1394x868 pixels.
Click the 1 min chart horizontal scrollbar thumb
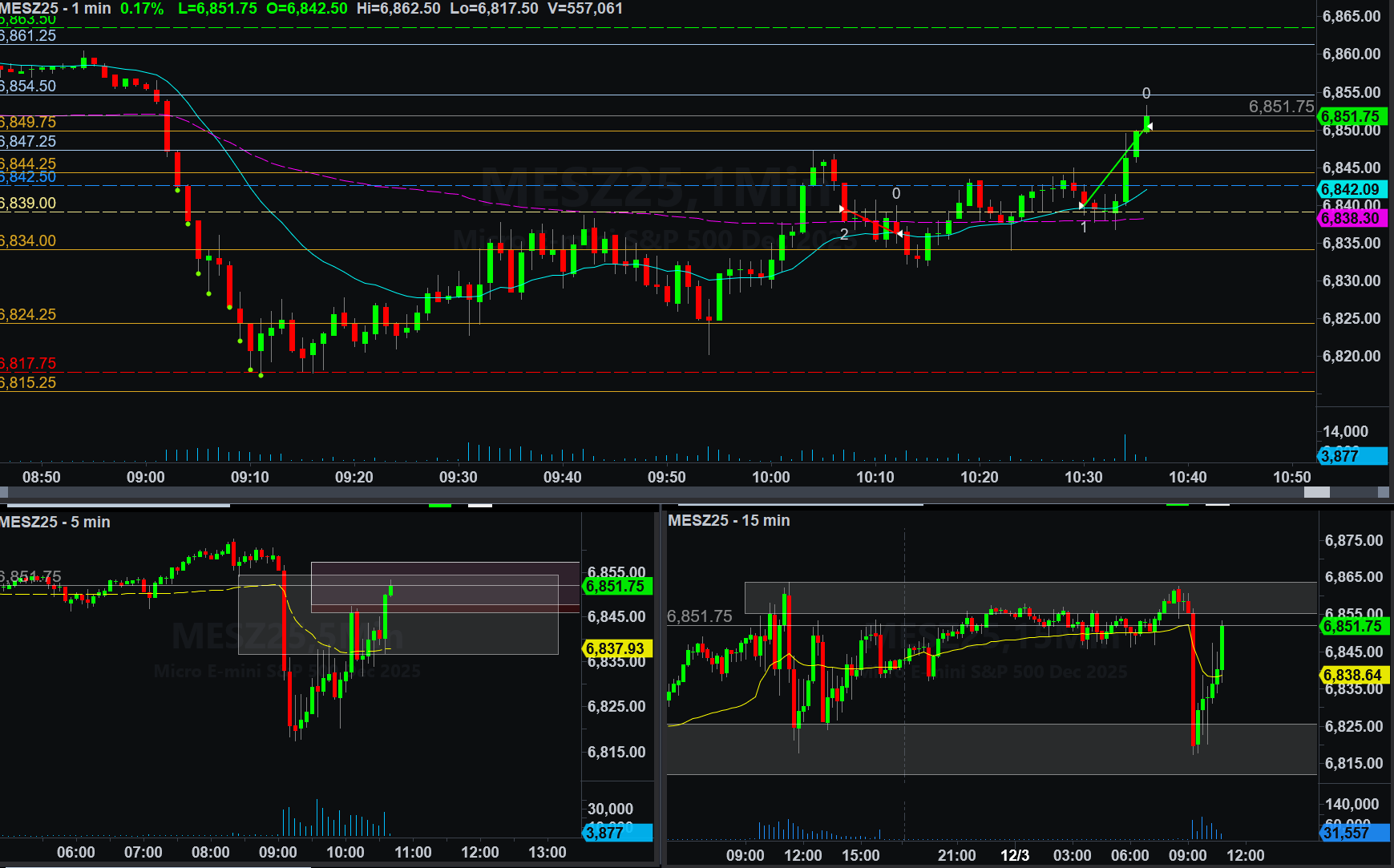point(1316,492)
